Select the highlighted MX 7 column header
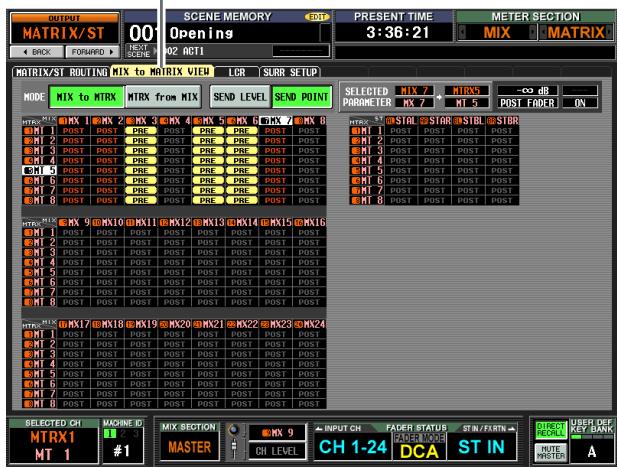The image size is (617, 468). pos(275,121)
